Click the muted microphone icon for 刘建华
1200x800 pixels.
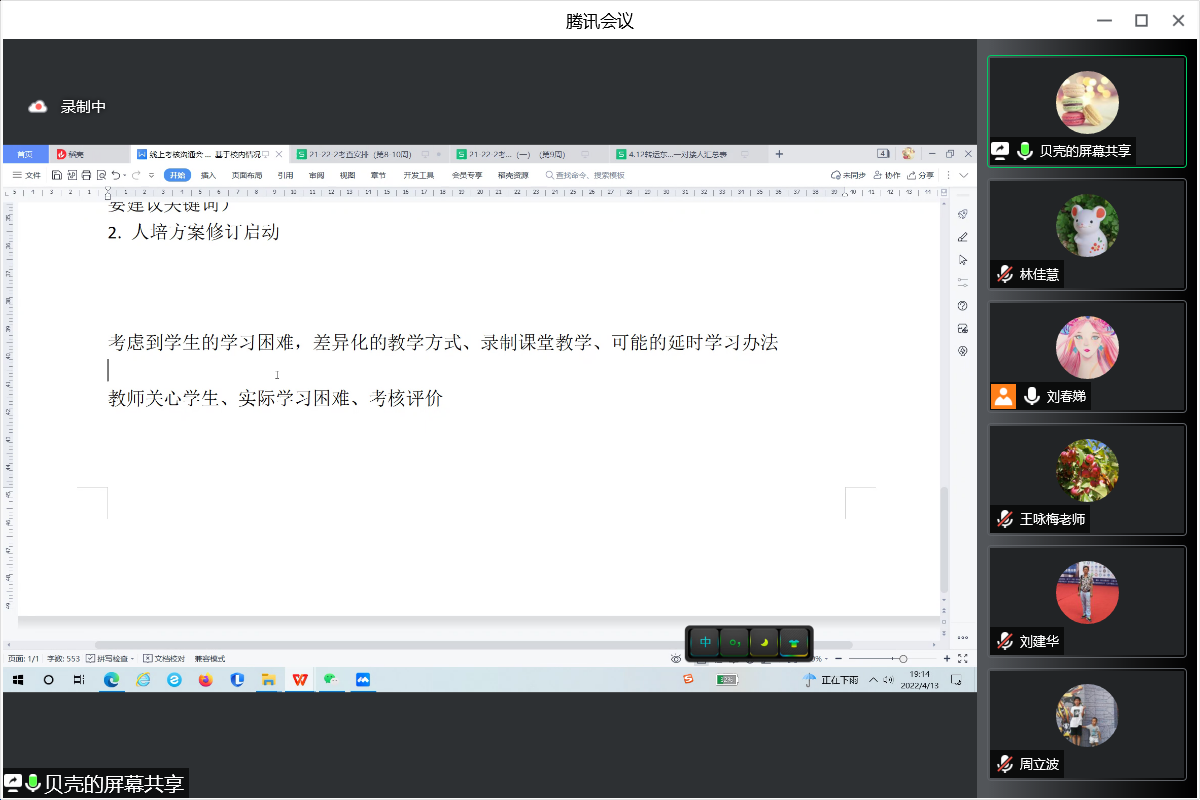1004,641
